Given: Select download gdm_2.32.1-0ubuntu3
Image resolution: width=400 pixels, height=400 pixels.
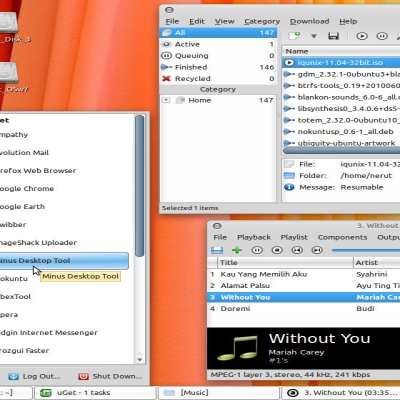Looking at the screenshot, I should [x=341, y=74].
